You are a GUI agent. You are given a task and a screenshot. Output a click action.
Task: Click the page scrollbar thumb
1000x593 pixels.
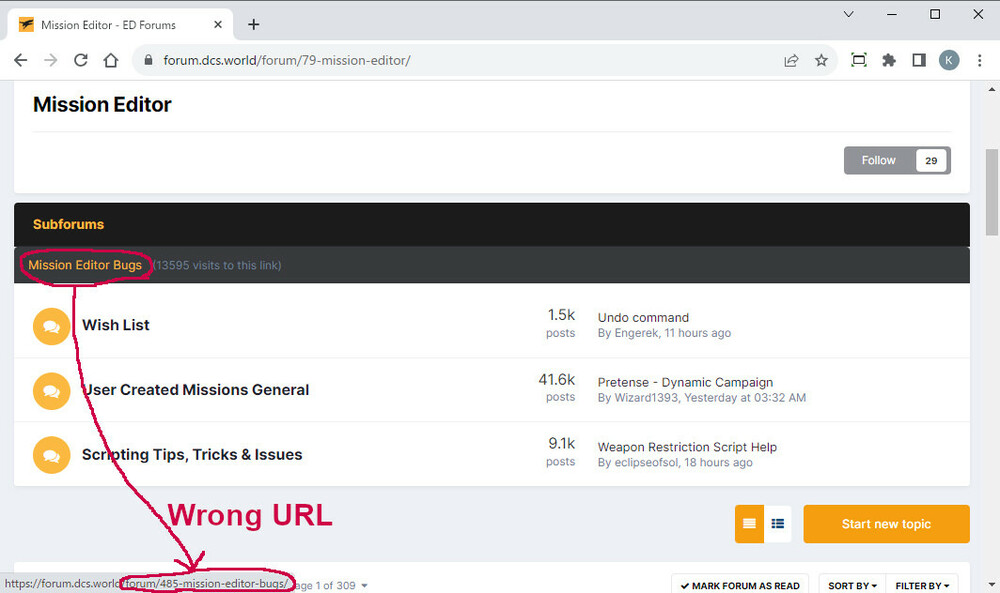[x=992, y=193]
